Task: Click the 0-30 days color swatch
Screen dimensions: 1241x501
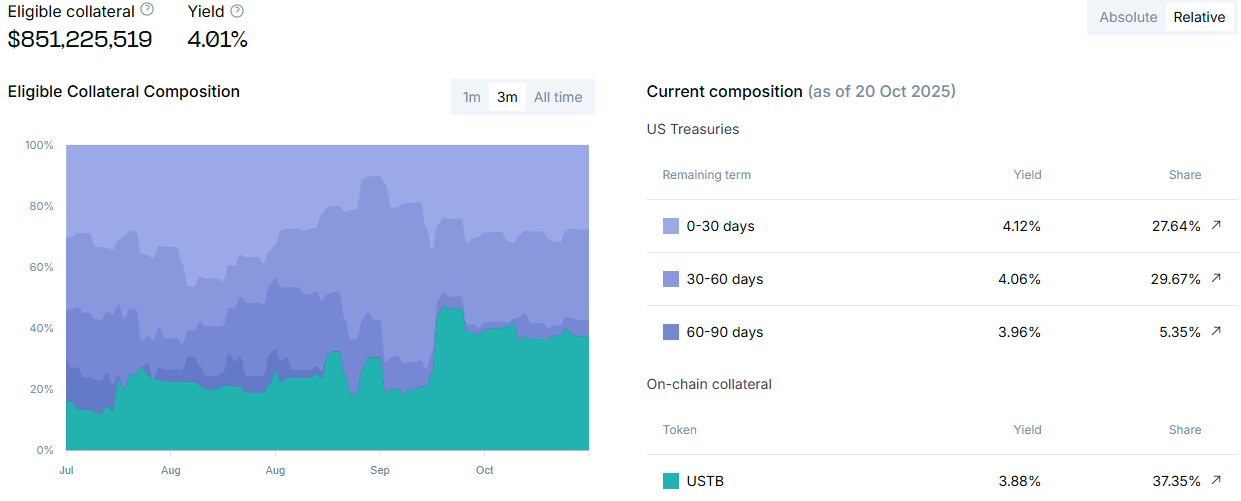Action: coord(671,226)
